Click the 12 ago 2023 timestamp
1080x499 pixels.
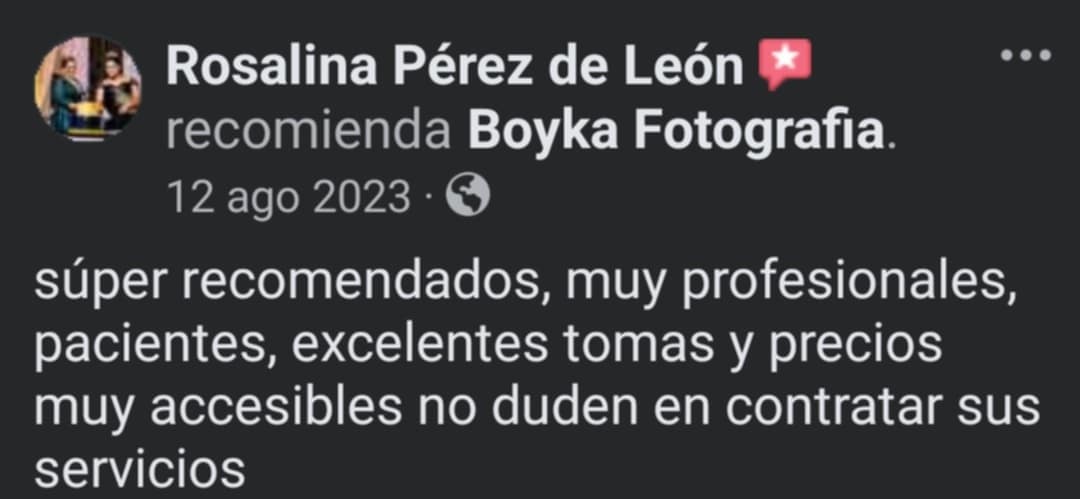tap(288, 197)
